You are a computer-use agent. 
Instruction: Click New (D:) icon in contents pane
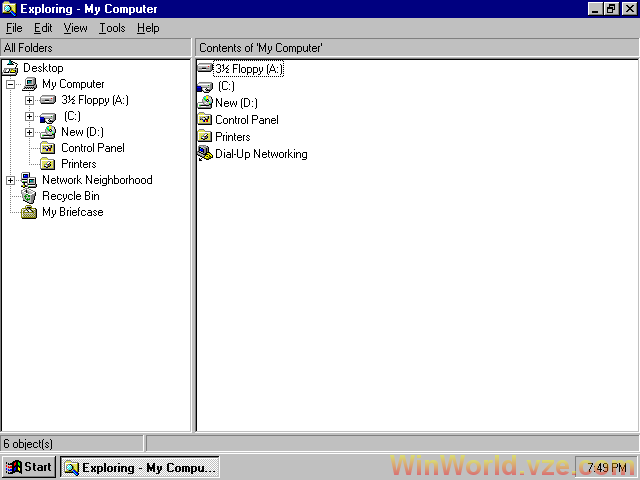[205, 102]
